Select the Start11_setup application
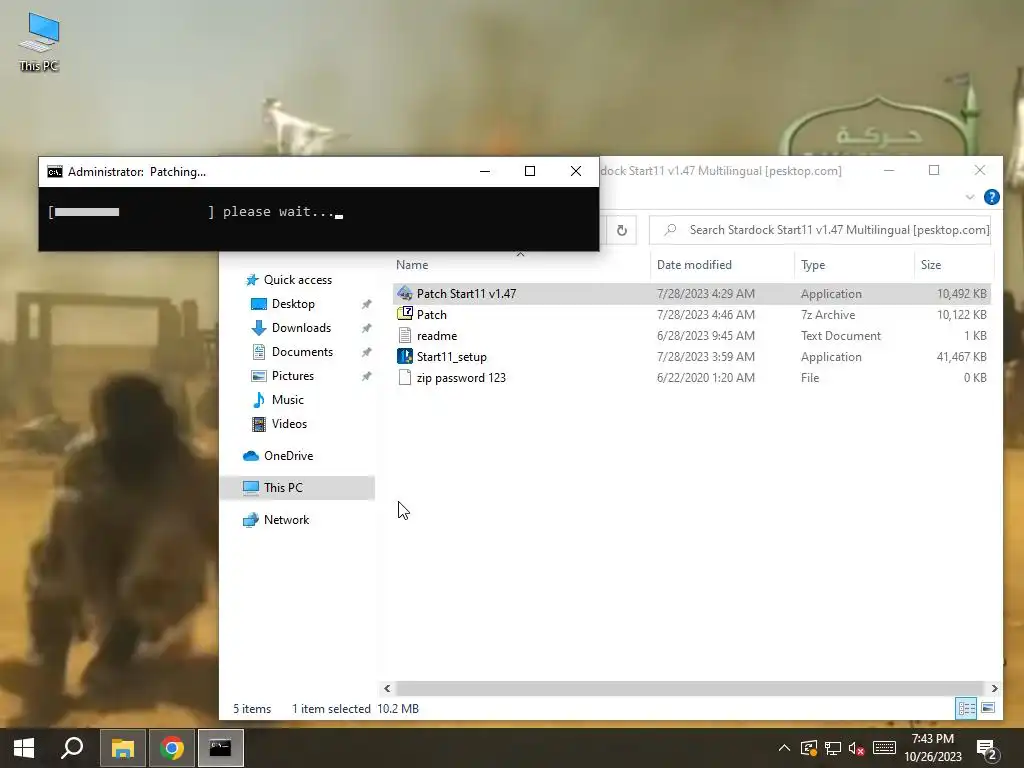1024x768 pixels. pyautogui.click(x=451, y=357)
